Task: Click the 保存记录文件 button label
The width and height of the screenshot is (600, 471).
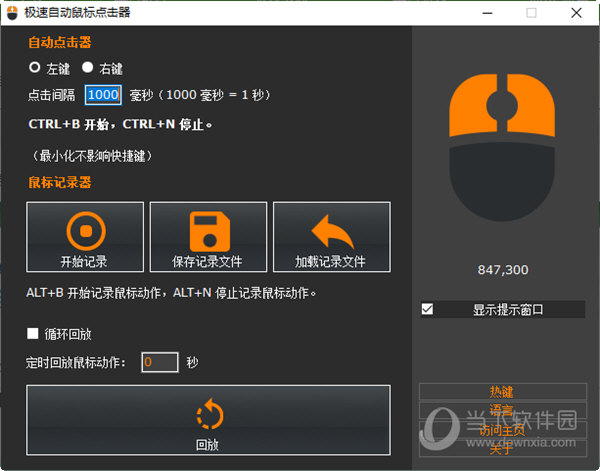Action: [207, 262]
